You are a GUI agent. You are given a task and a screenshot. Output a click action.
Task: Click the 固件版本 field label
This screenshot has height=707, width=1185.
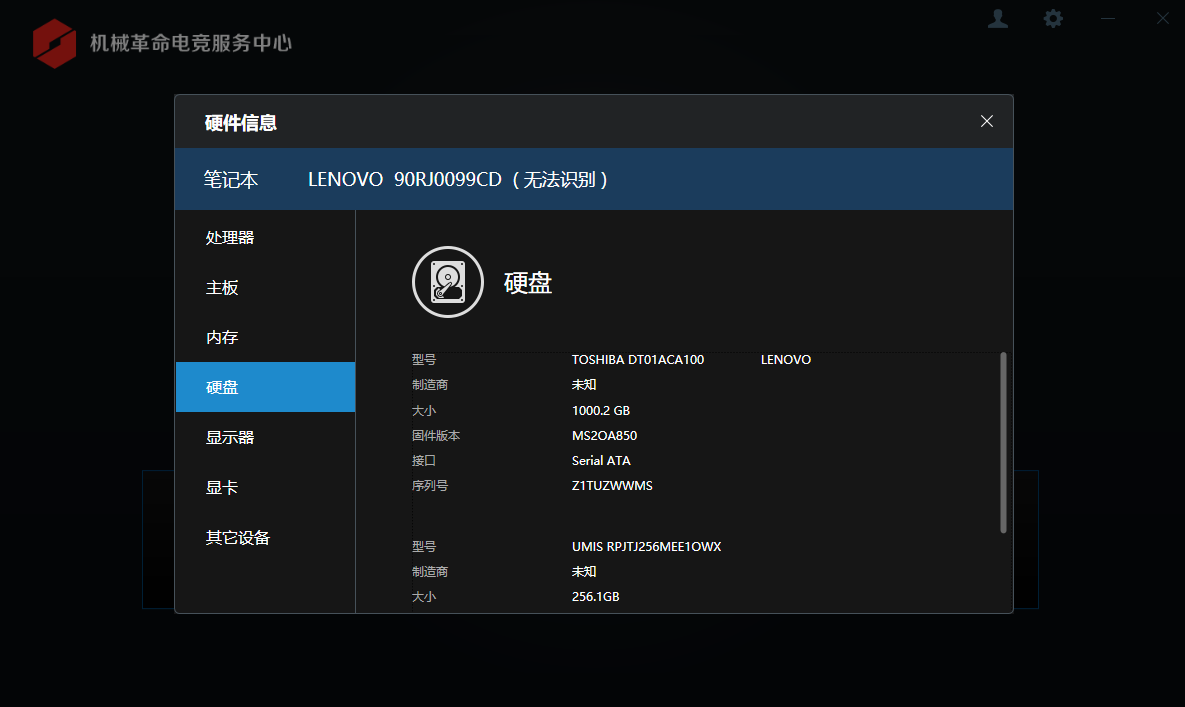pyautogui.click(x=436, y=435)
